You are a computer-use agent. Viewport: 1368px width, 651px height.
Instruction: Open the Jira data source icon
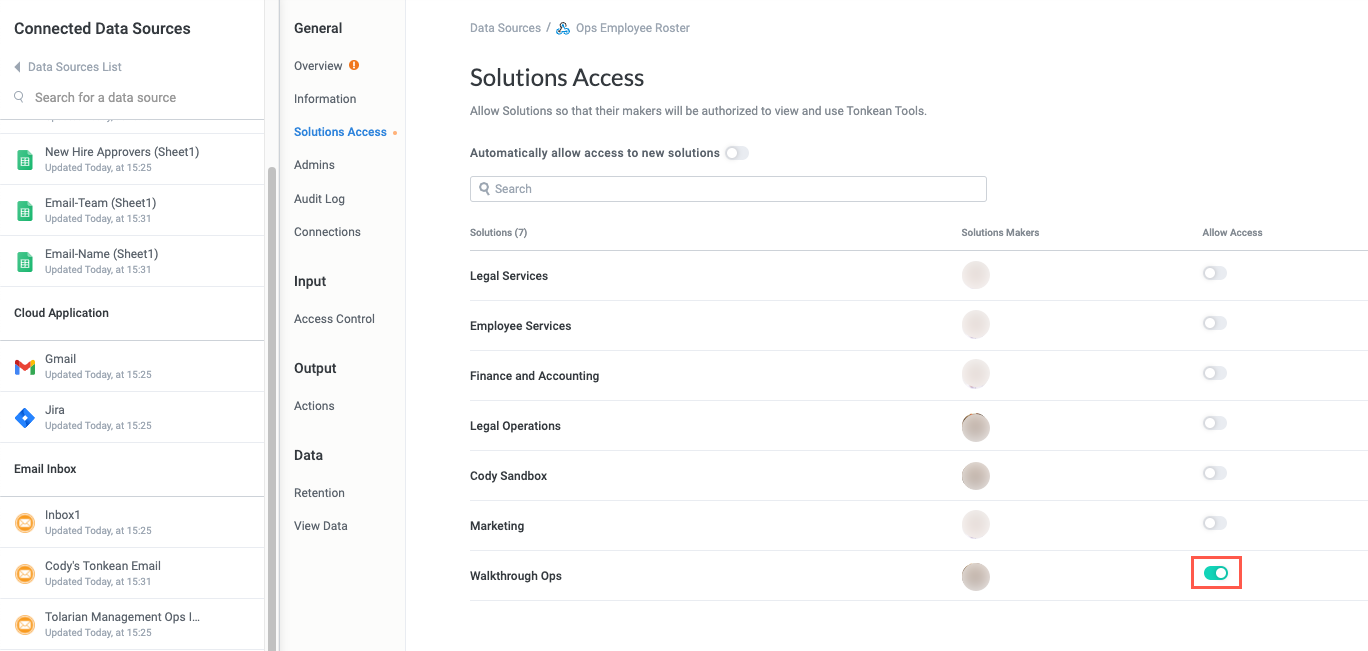tap(24, 417)
